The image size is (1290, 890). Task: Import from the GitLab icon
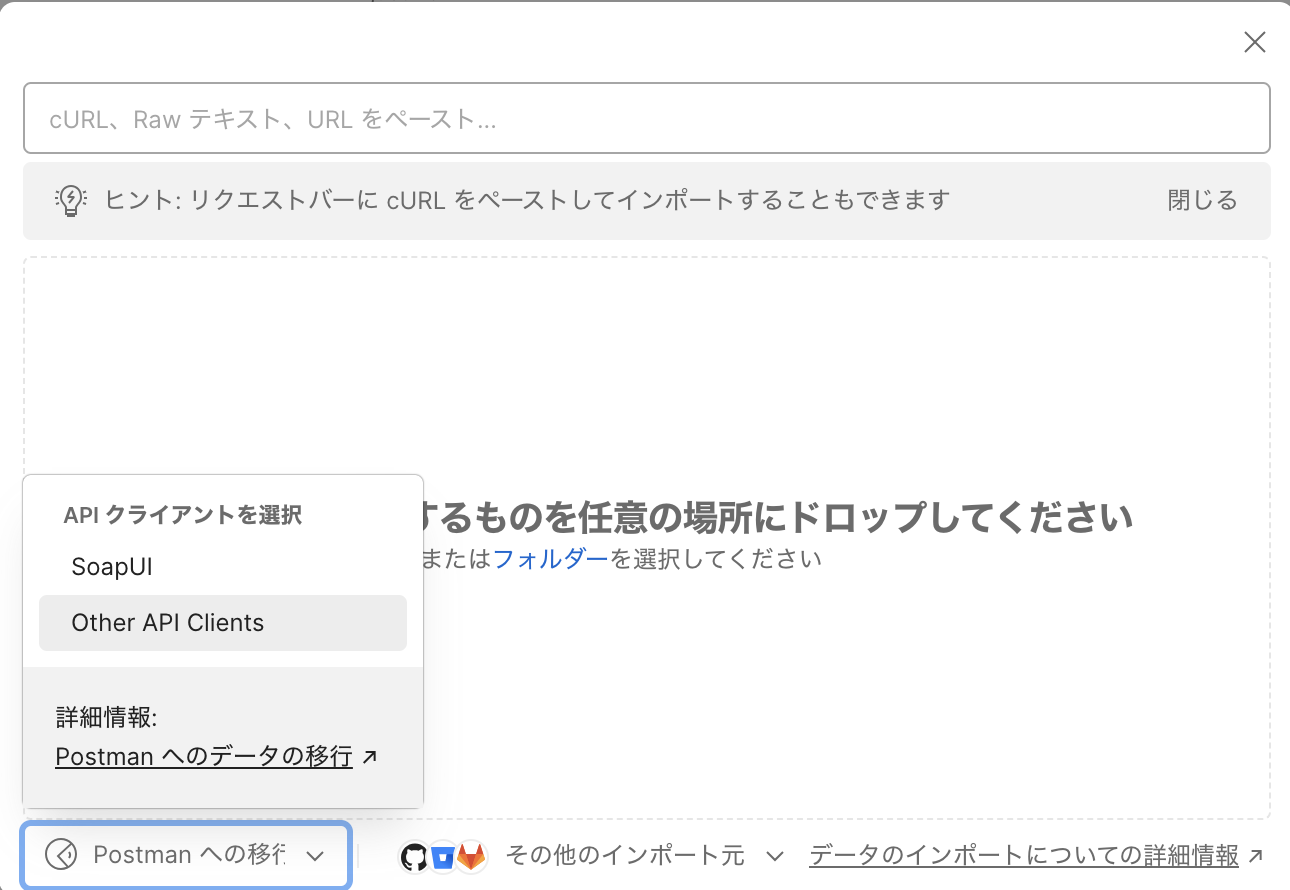471,856
